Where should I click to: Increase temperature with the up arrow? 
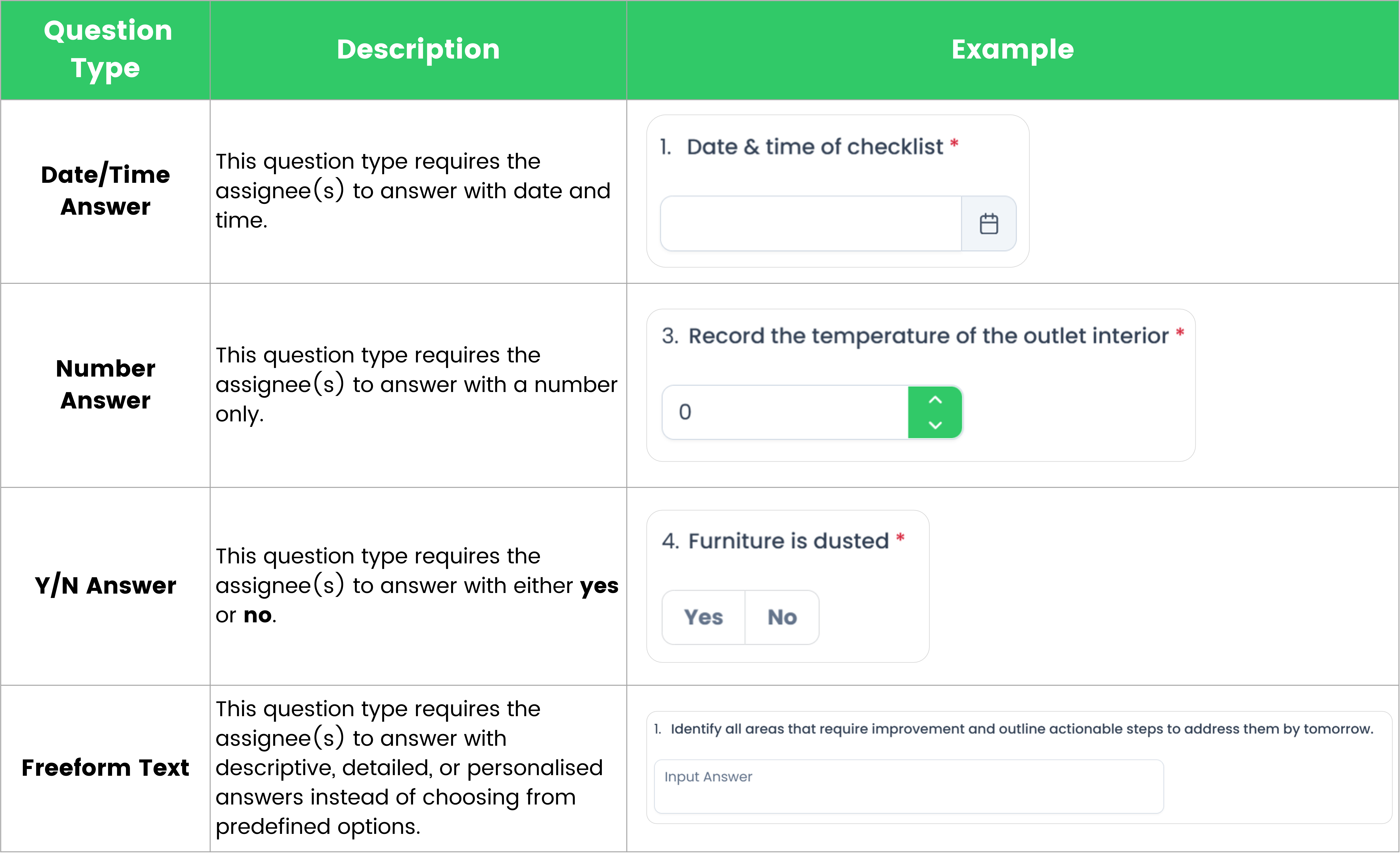click(x=935, y=400)
